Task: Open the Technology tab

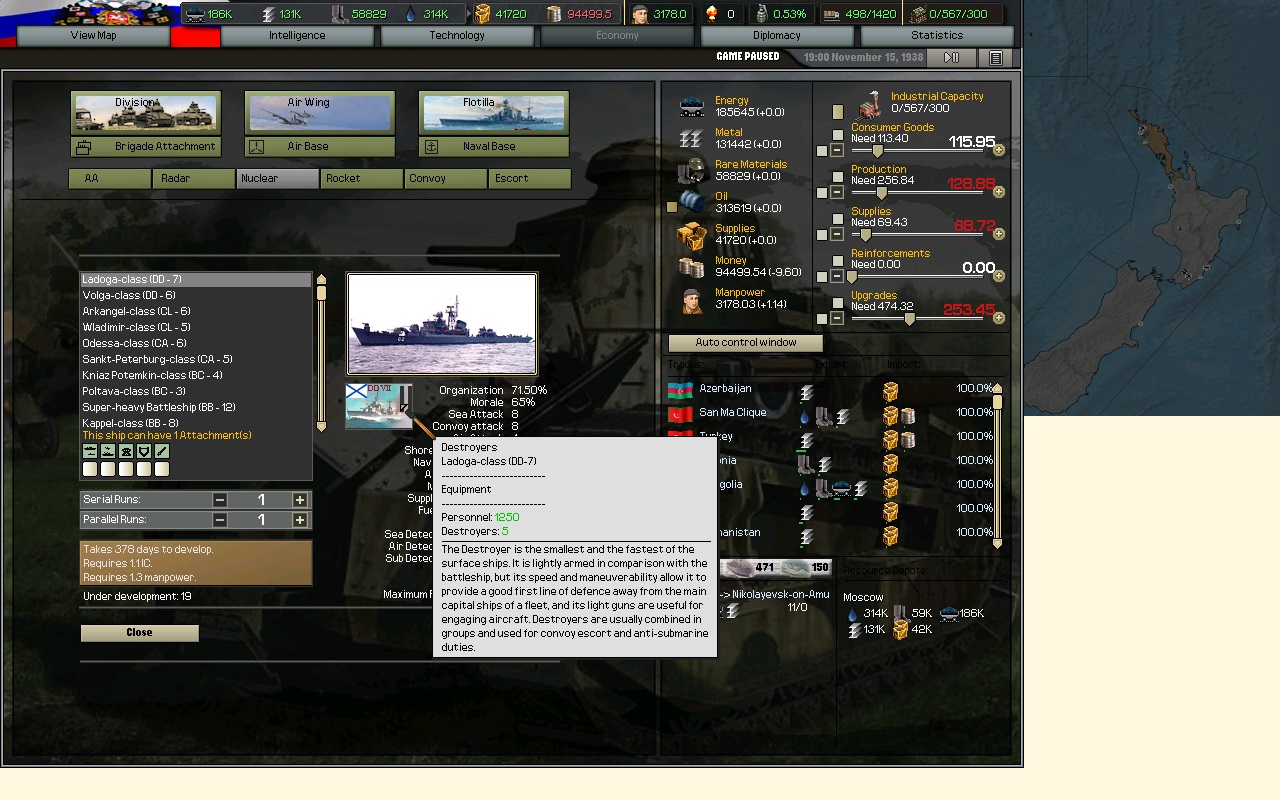Action: (x=457, y=36)
